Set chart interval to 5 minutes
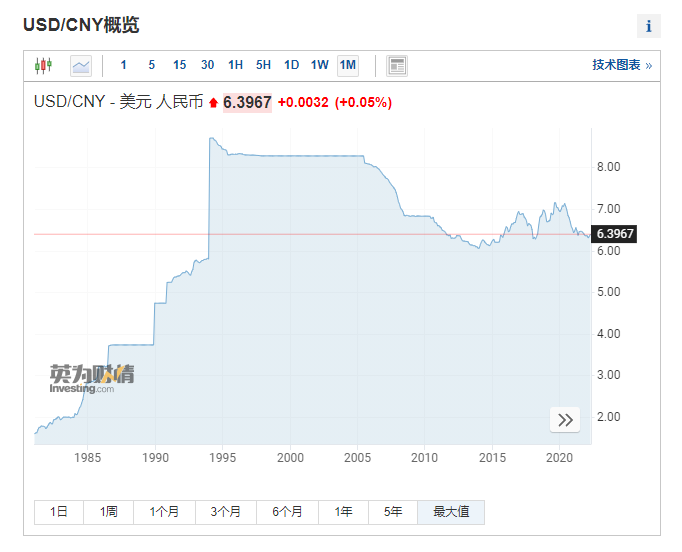 pyautogui.click(x=152, y=66)
